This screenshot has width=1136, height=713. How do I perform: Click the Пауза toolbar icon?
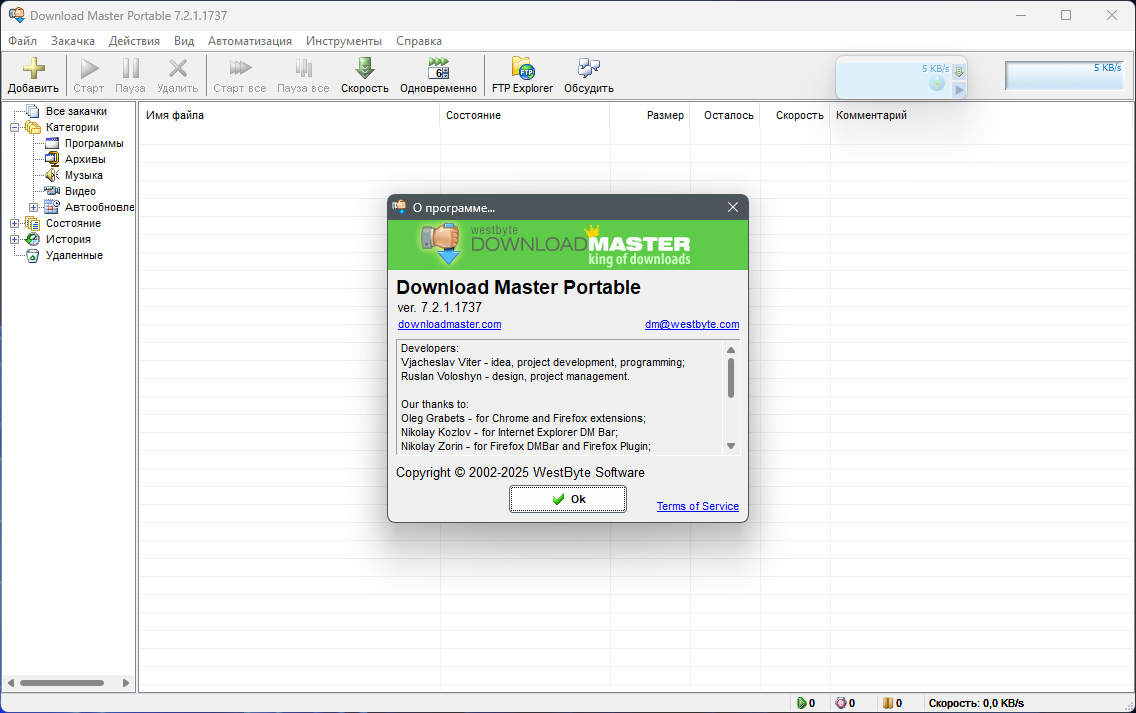pyautogui.click(x=130, y=69)
